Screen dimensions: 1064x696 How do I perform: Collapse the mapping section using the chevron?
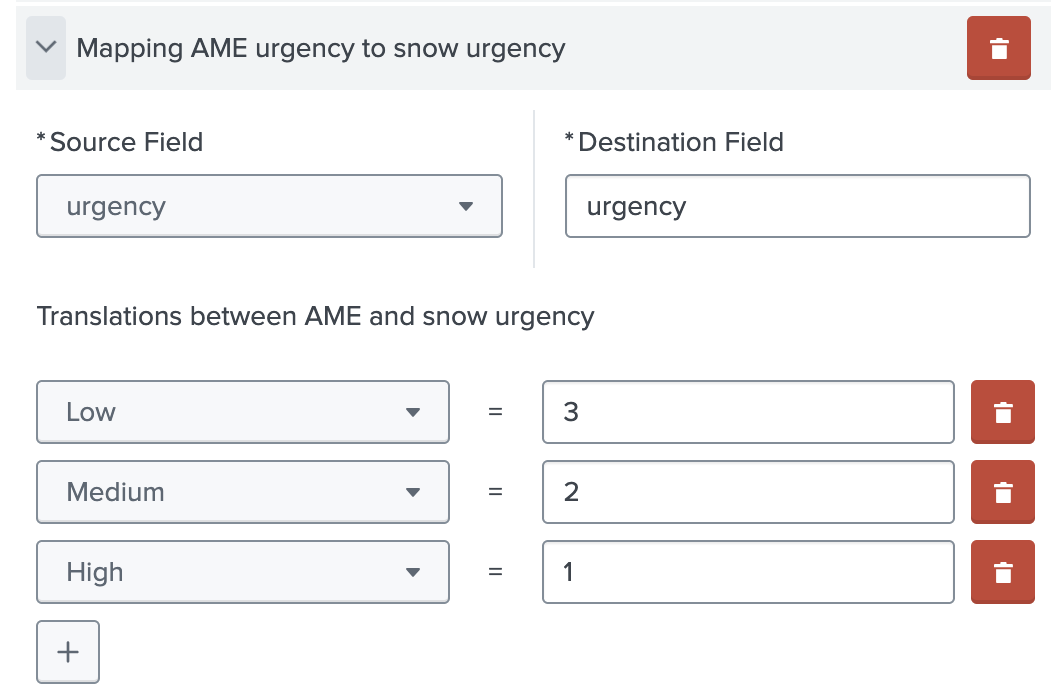[45, 47]
